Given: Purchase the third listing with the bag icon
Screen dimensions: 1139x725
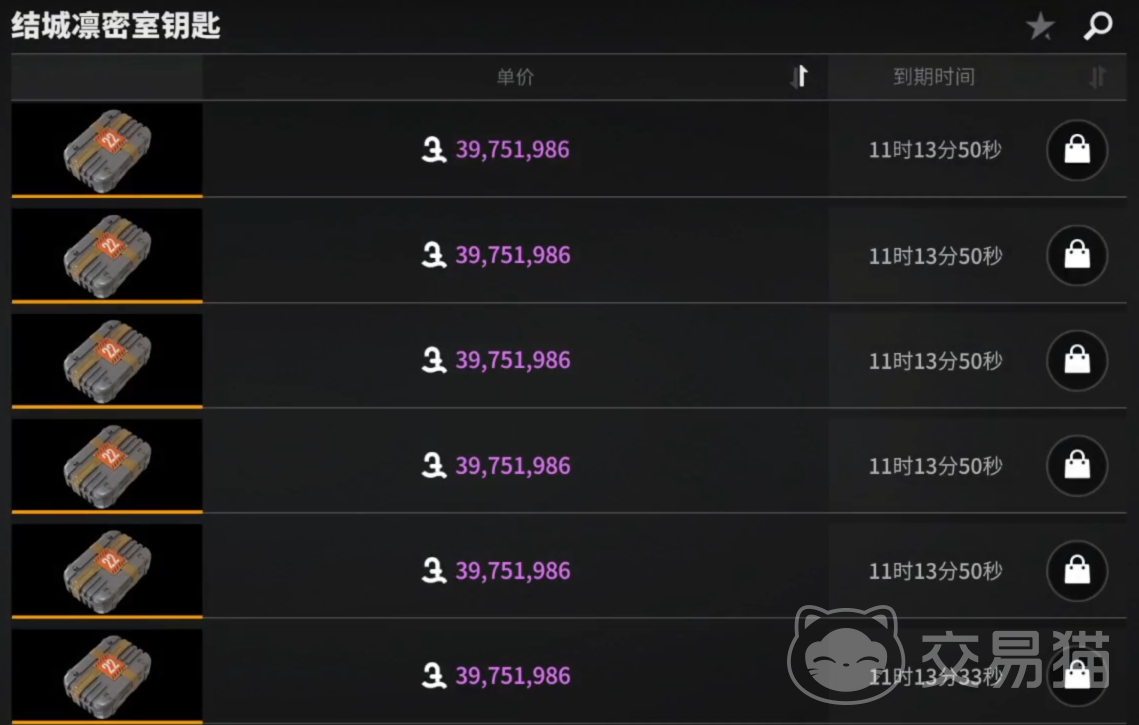Looking at the screenshot, I should 1077,360.
